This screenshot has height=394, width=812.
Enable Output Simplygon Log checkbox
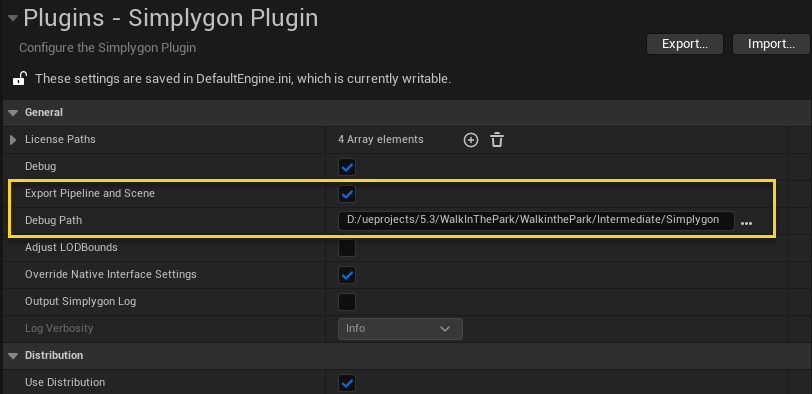[x=347, y=302]
